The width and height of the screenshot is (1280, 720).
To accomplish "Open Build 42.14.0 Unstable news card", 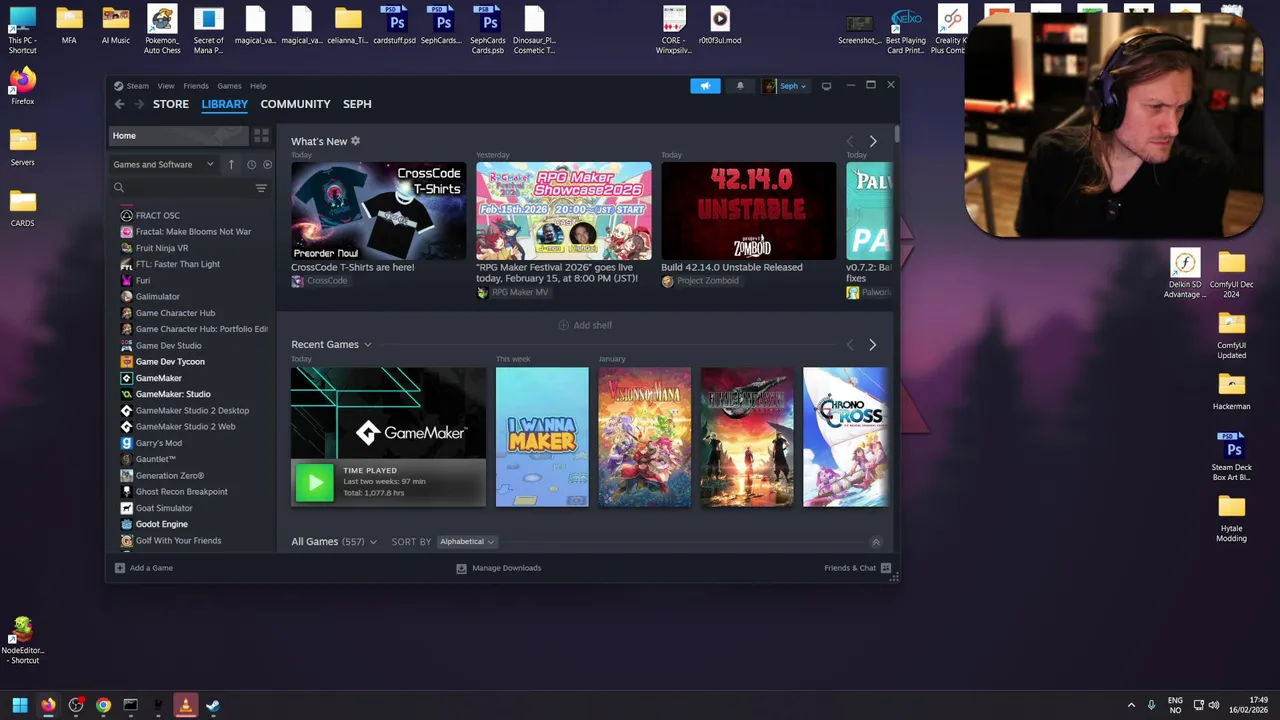I will 748,211.
